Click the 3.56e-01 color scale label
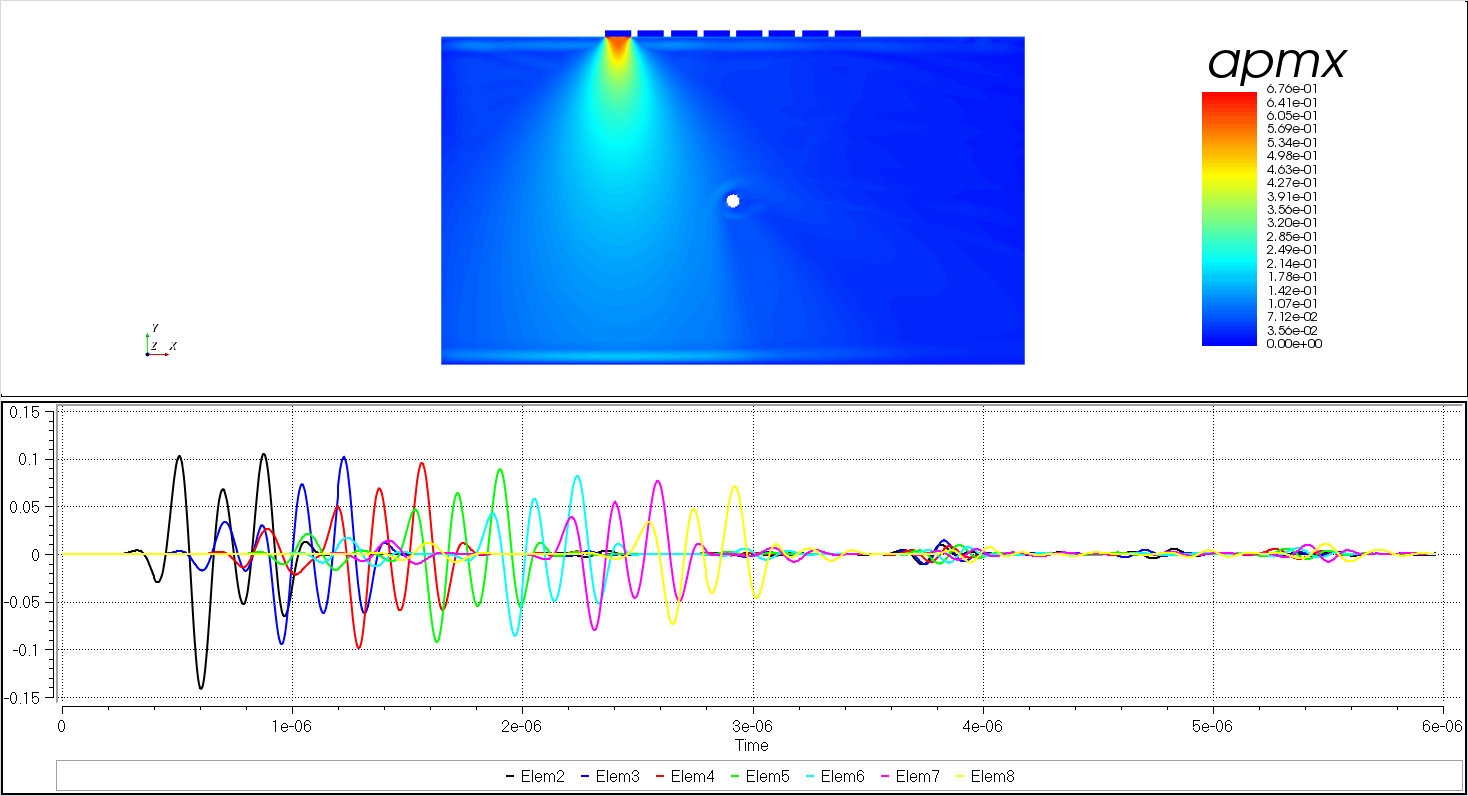Image resolution: width=1468 pixels, height=796 pixels. pos(1291,209)
